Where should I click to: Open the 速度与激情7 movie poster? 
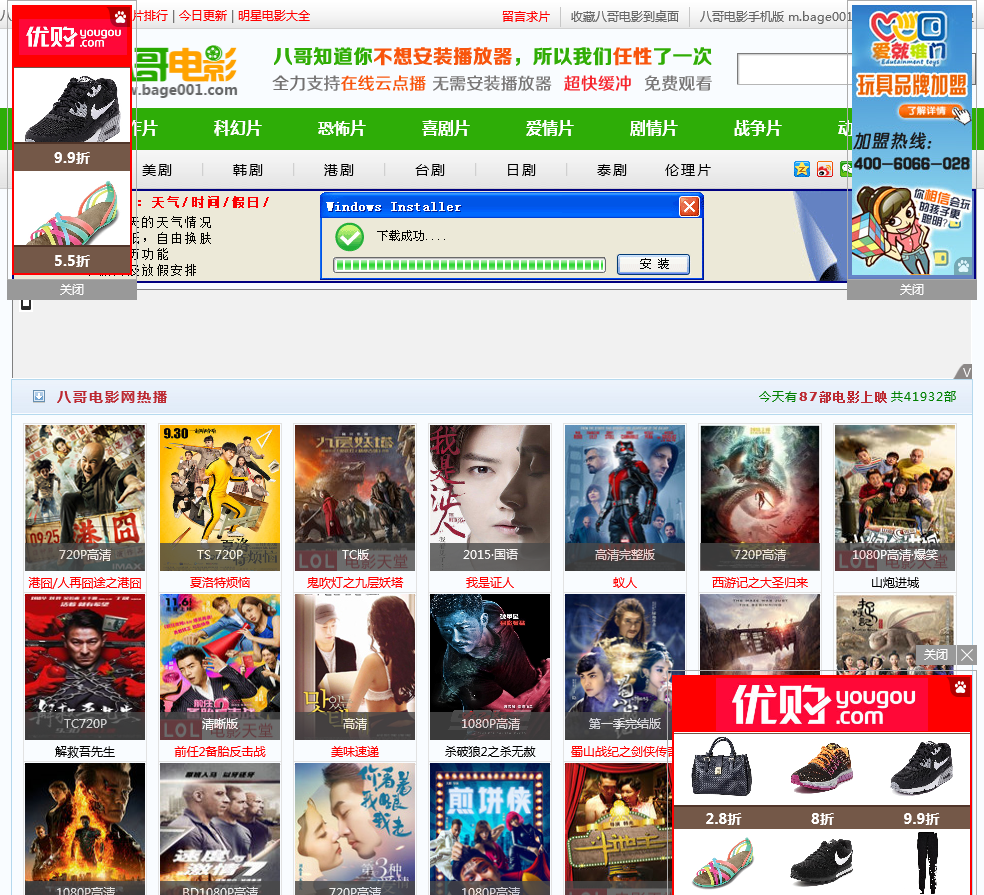coord(220,829)
